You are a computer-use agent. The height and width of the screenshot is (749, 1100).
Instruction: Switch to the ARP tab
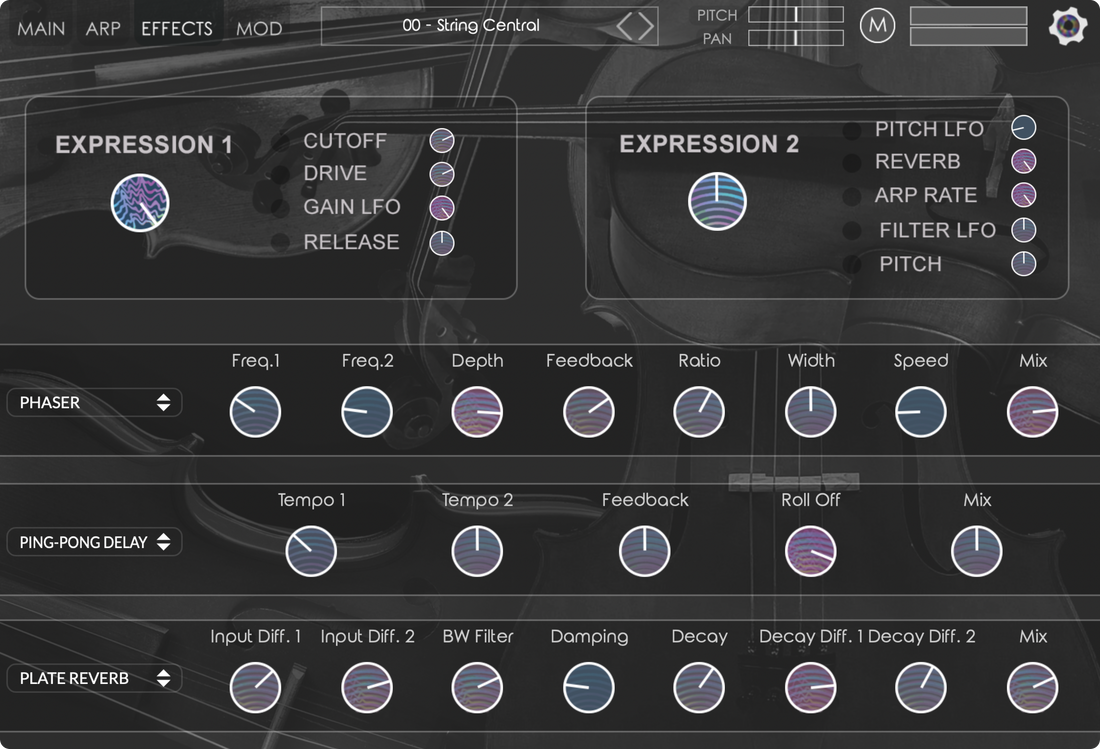click(x=103, y=28)
